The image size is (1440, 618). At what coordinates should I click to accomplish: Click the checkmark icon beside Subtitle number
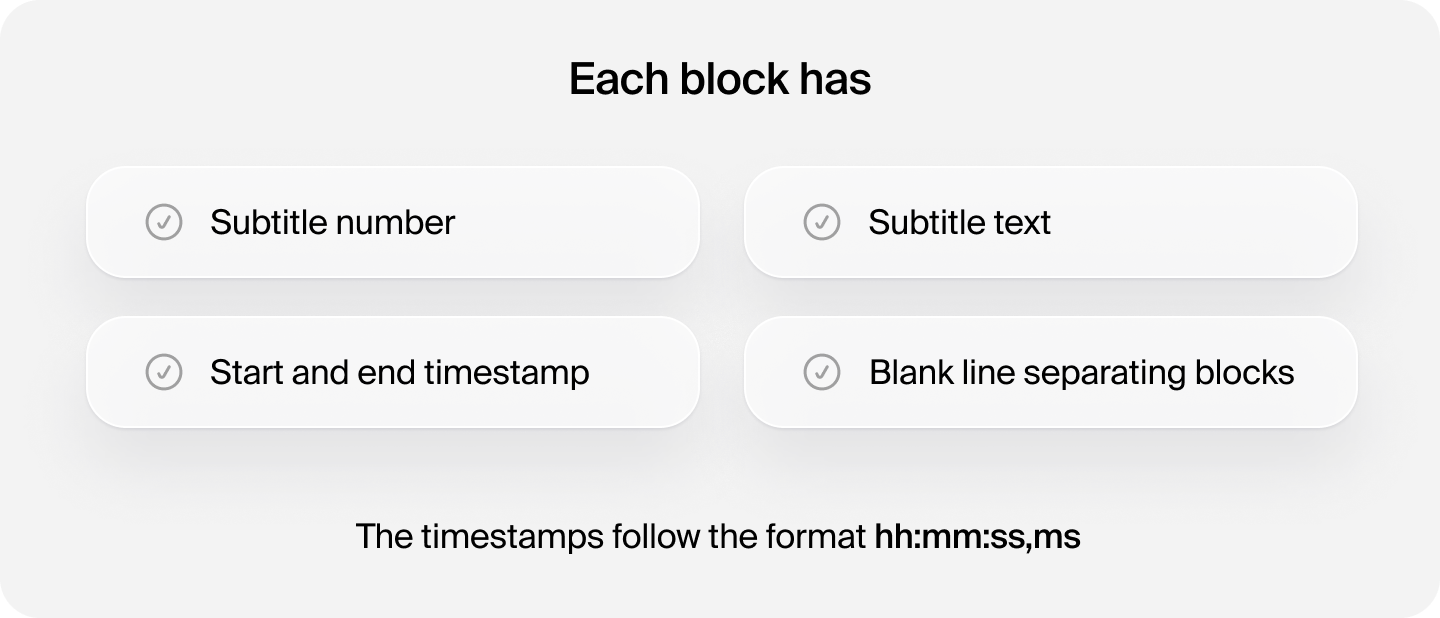(164, 222)
